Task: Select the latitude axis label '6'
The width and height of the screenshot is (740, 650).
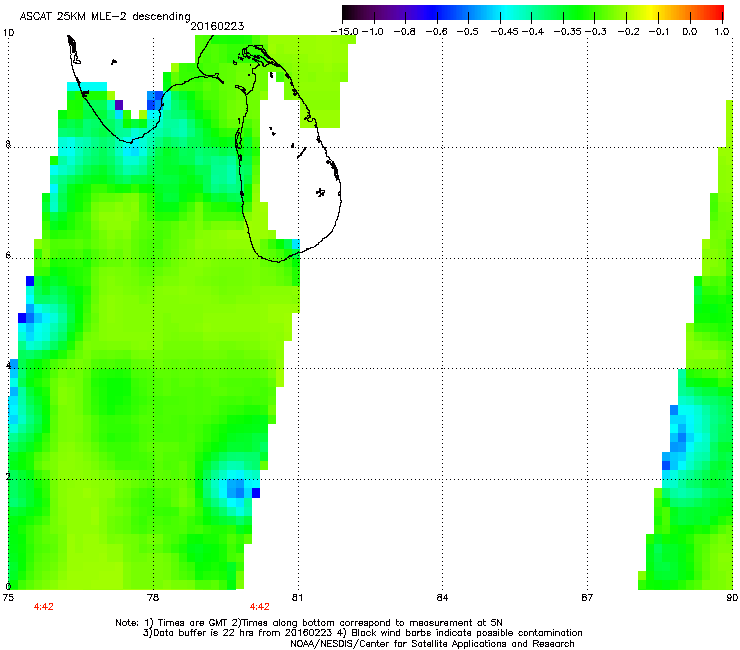Action: (x=8, y=255)
